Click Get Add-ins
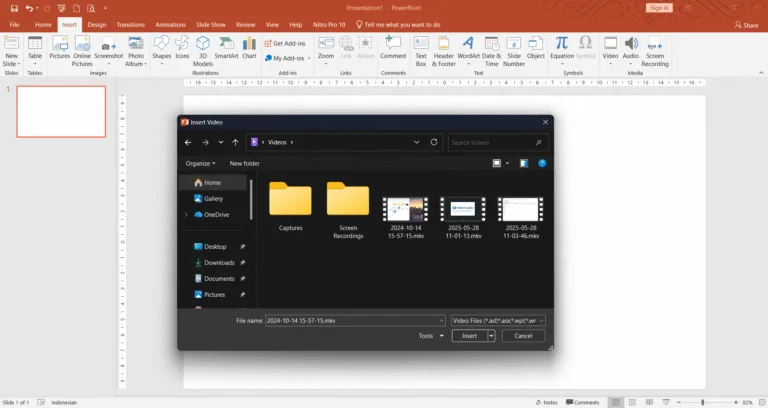The image size is (768, 408). coord(285,44)
